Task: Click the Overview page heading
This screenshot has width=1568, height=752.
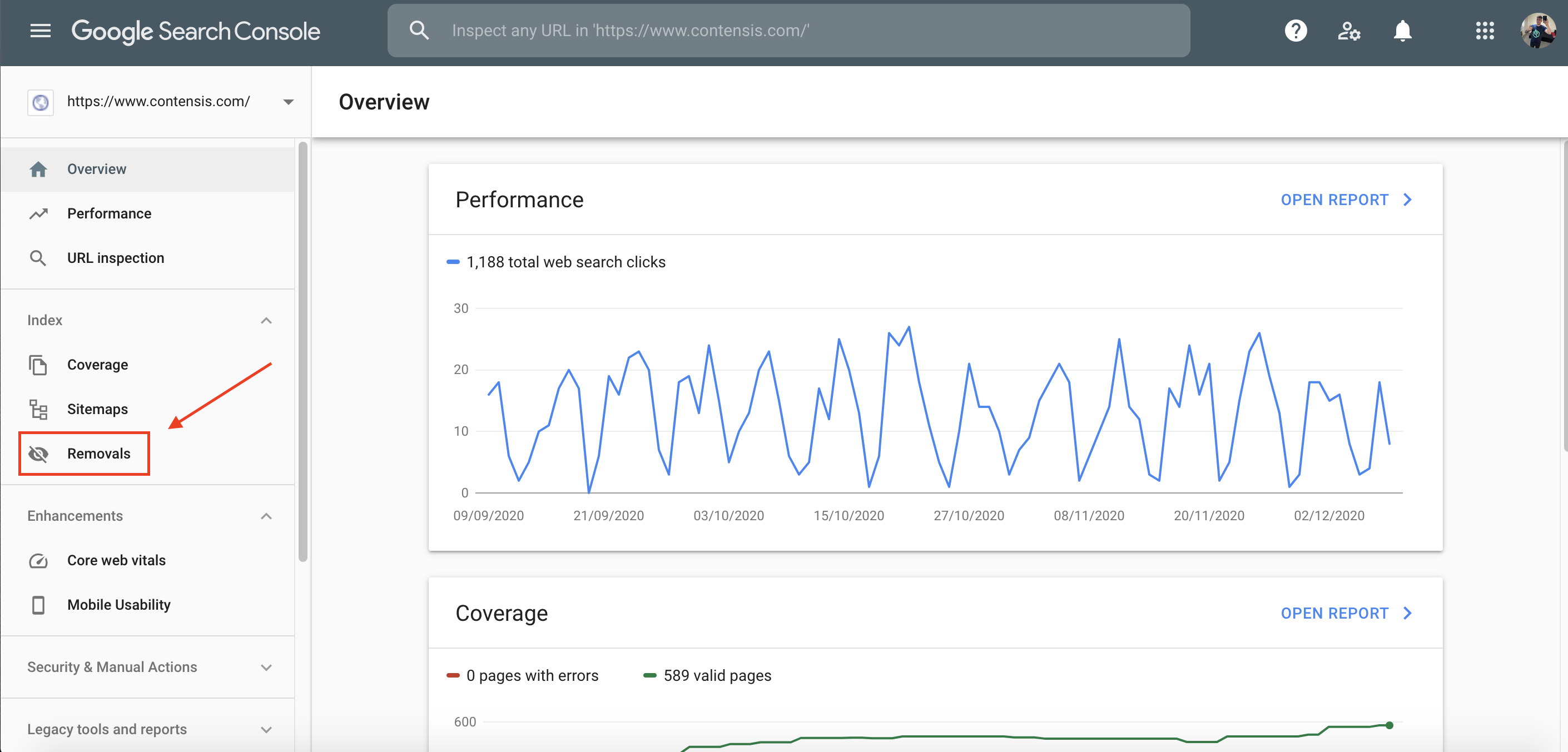Action: pyautogui.click(x=384, y=102)
